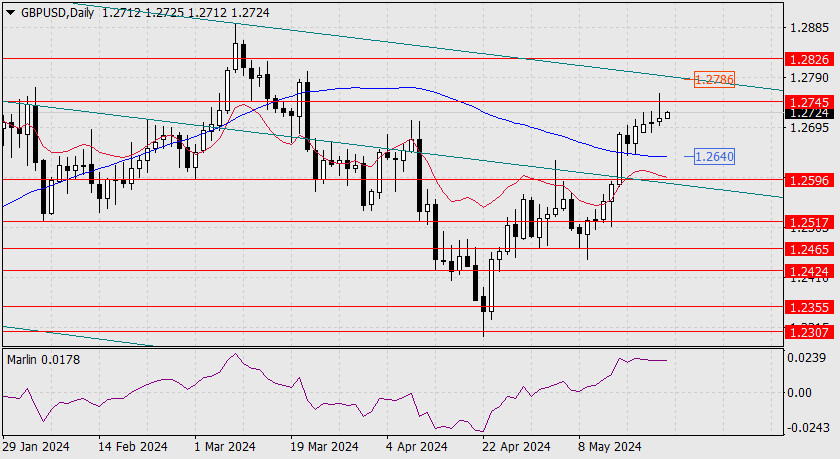Click the 1.2826 red price level label
Screen dimensions: 840x459
tap(809, 59)
